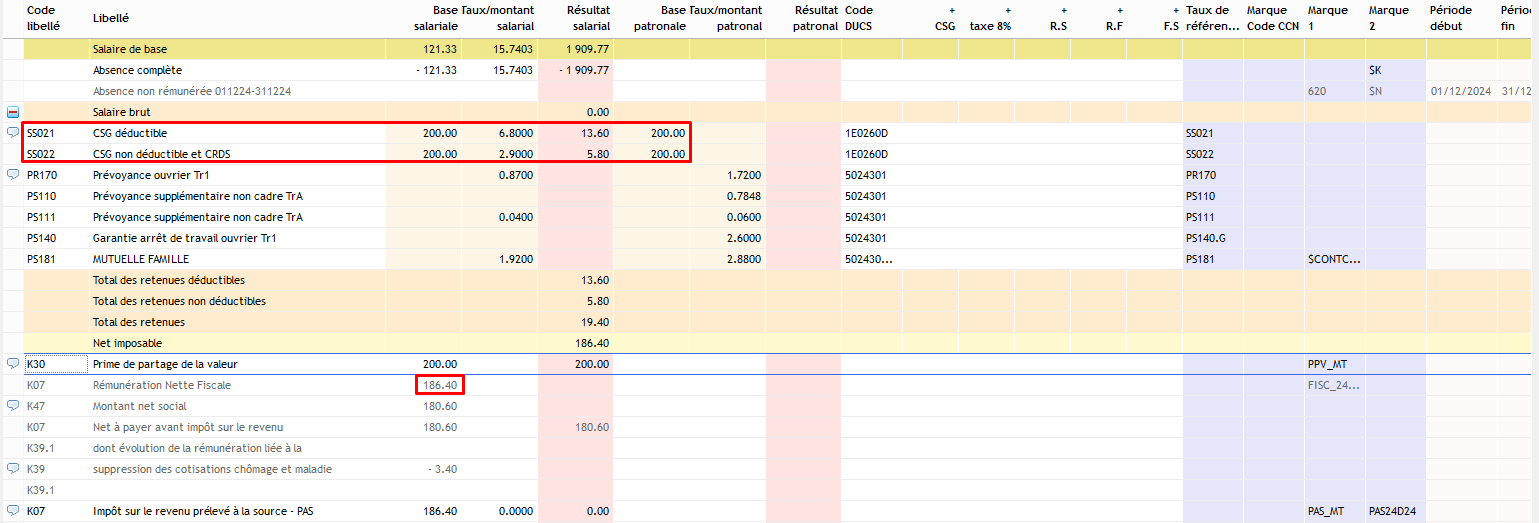This screenshot has width=1539, height=523.
Task: Click the Taux de référence column header
Action: [x=1212, y=18]
